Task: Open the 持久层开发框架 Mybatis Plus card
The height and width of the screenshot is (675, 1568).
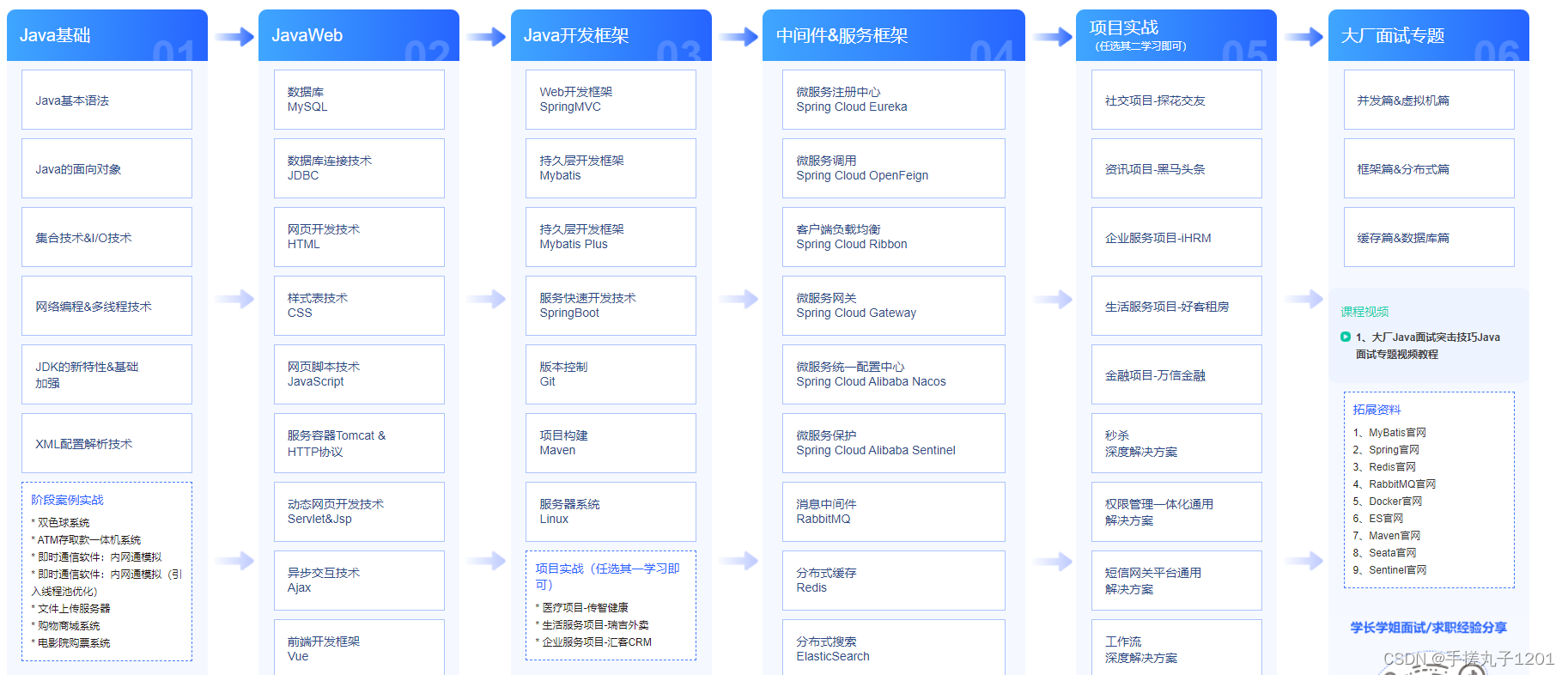Action: (611, 237)
